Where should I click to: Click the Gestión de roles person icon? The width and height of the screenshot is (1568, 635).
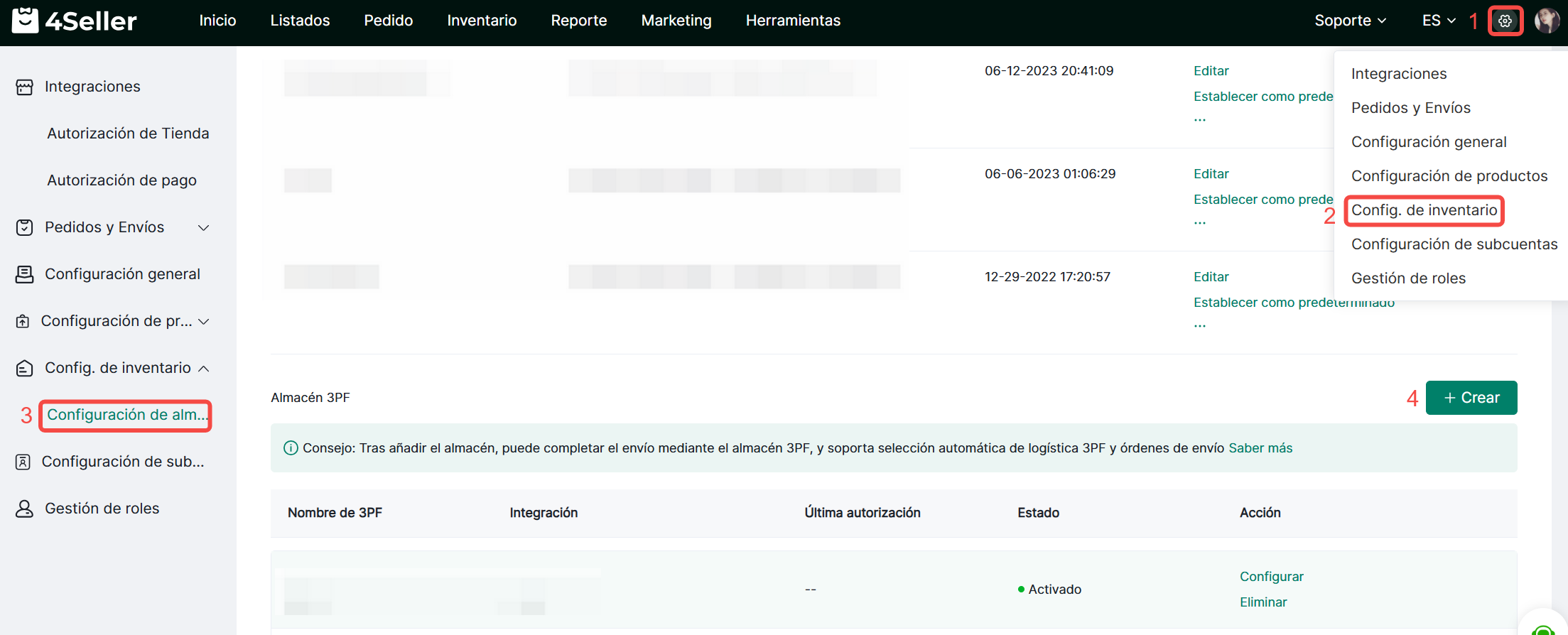pos(25,509)
